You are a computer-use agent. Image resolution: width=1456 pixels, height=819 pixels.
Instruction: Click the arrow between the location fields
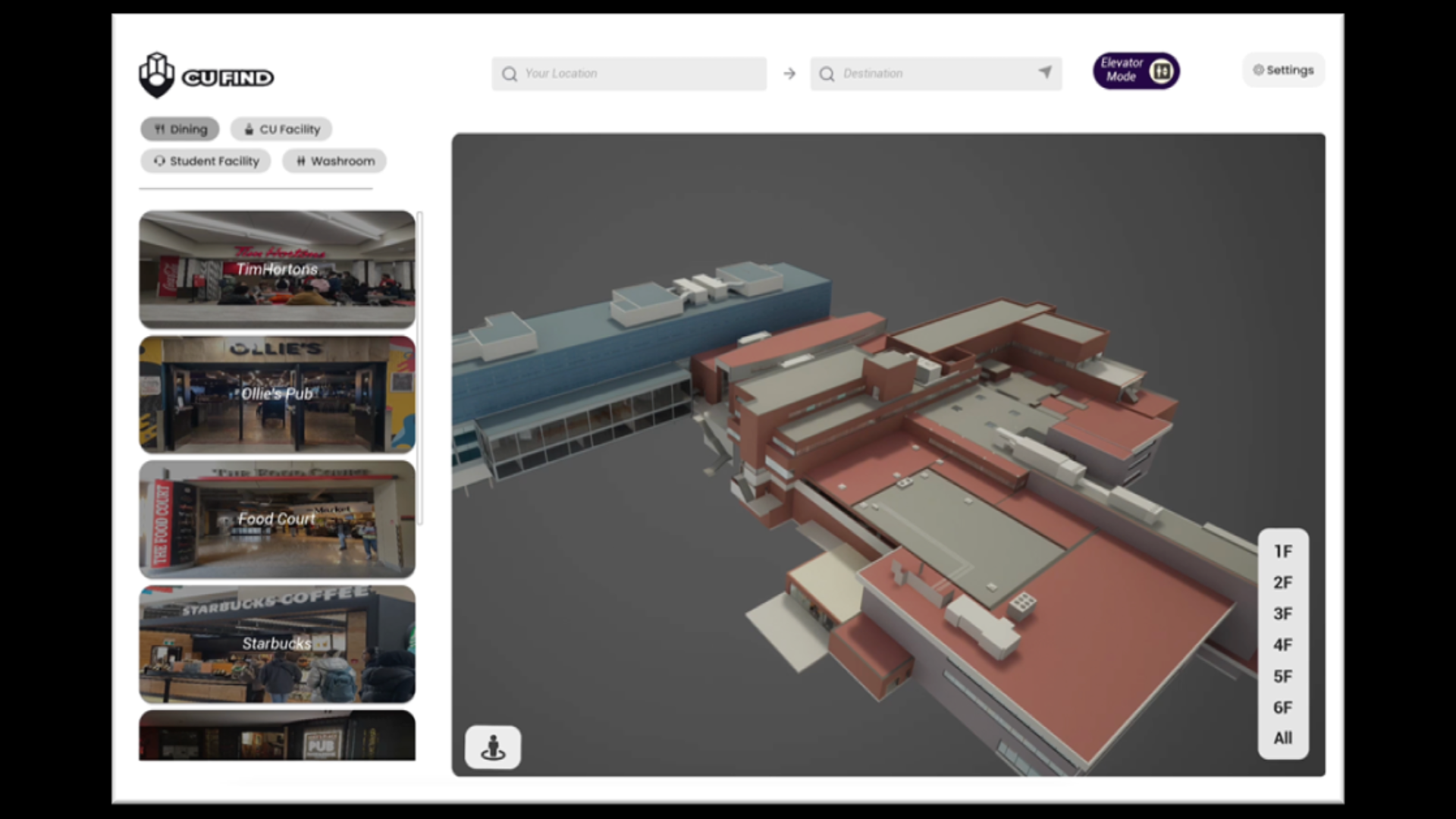pos(789,74)
